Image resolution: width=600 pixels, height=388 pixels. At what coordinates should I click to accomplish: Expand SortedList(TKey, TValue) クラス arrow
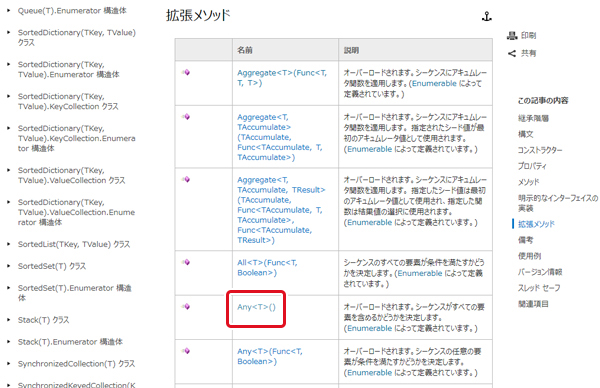coord(8,244)
